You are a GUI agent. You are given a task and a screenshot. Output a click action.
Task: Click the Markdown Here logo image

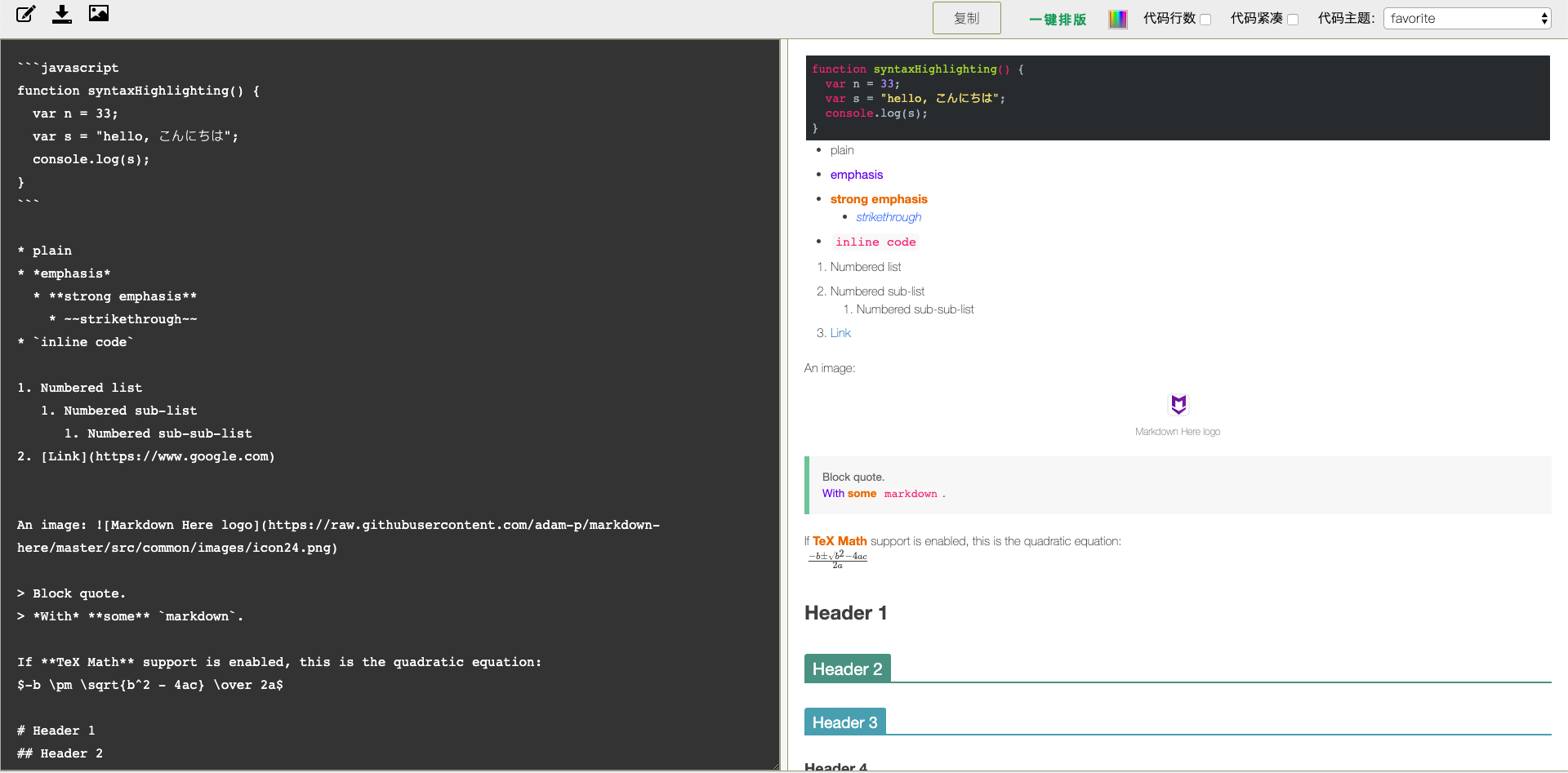click(1178, 404)
